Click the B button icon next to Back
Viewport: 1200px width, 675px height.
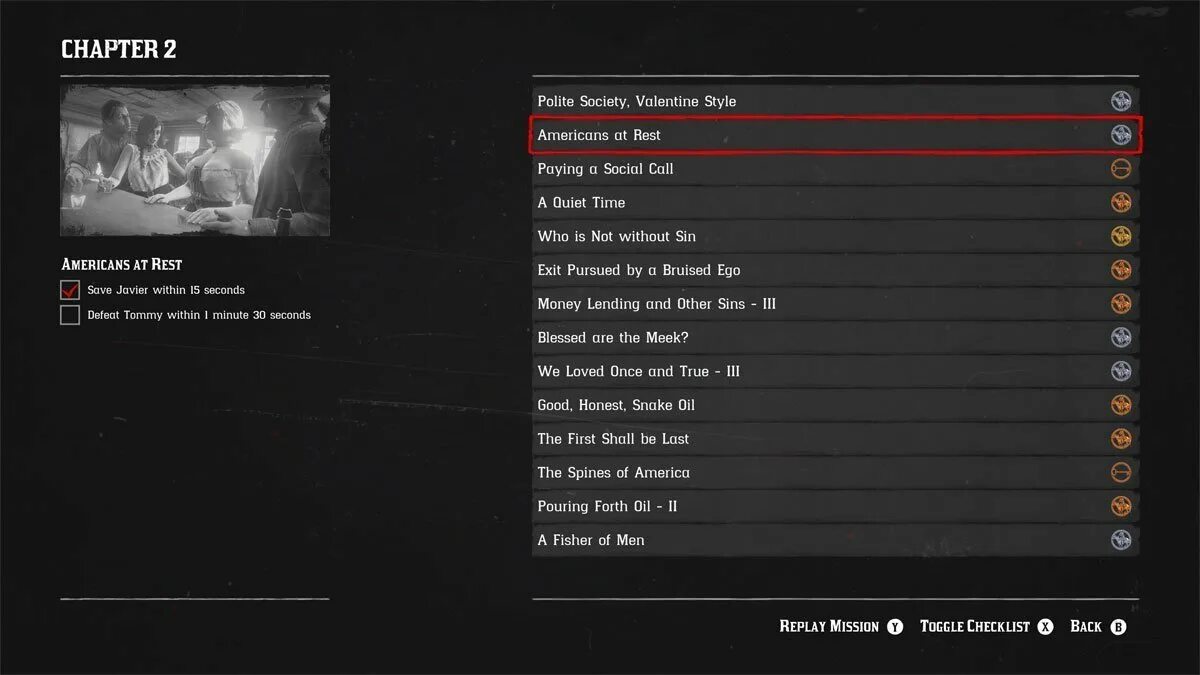point(1118,627)
